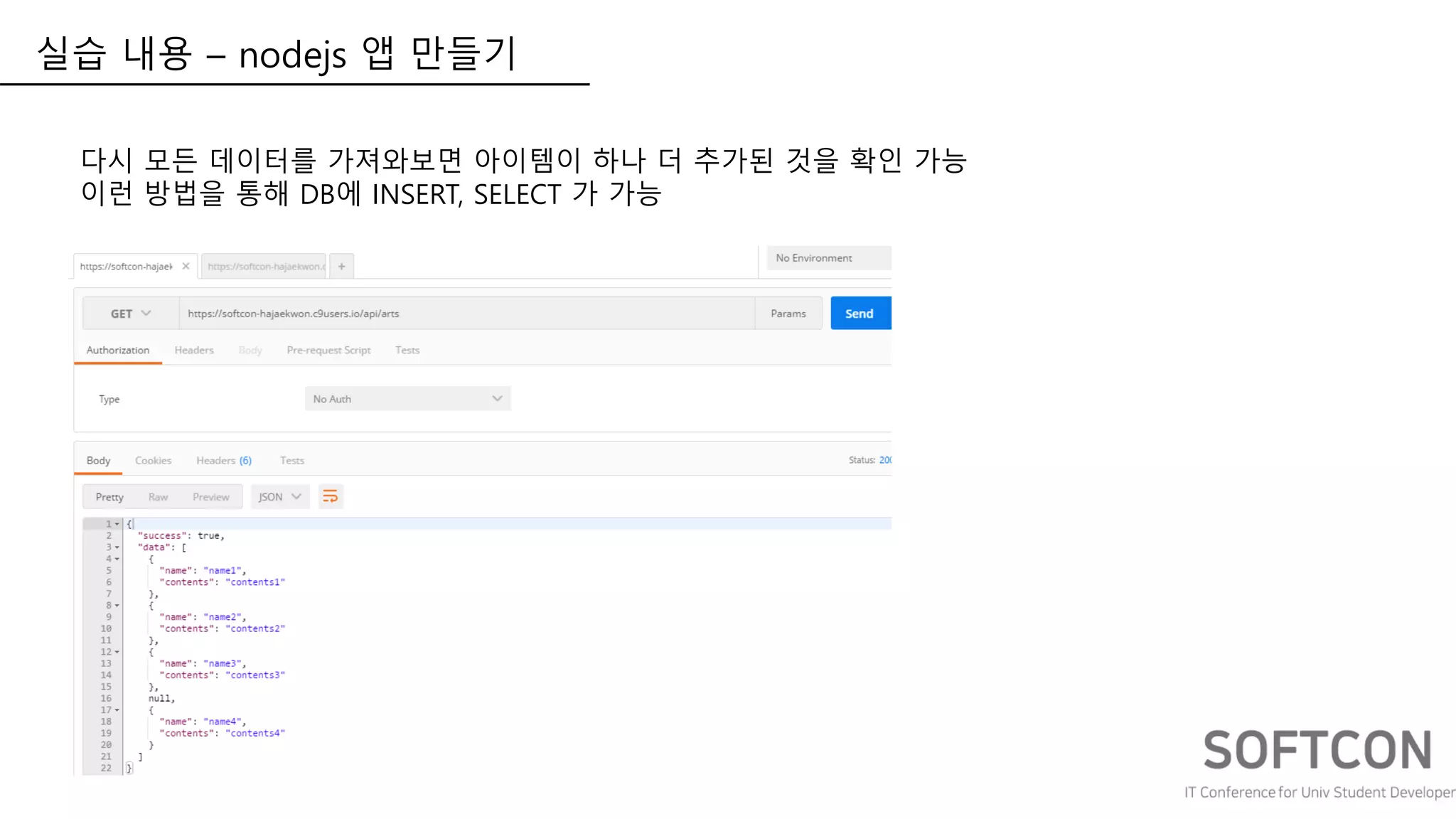Collapse the object at line 12

117,652
